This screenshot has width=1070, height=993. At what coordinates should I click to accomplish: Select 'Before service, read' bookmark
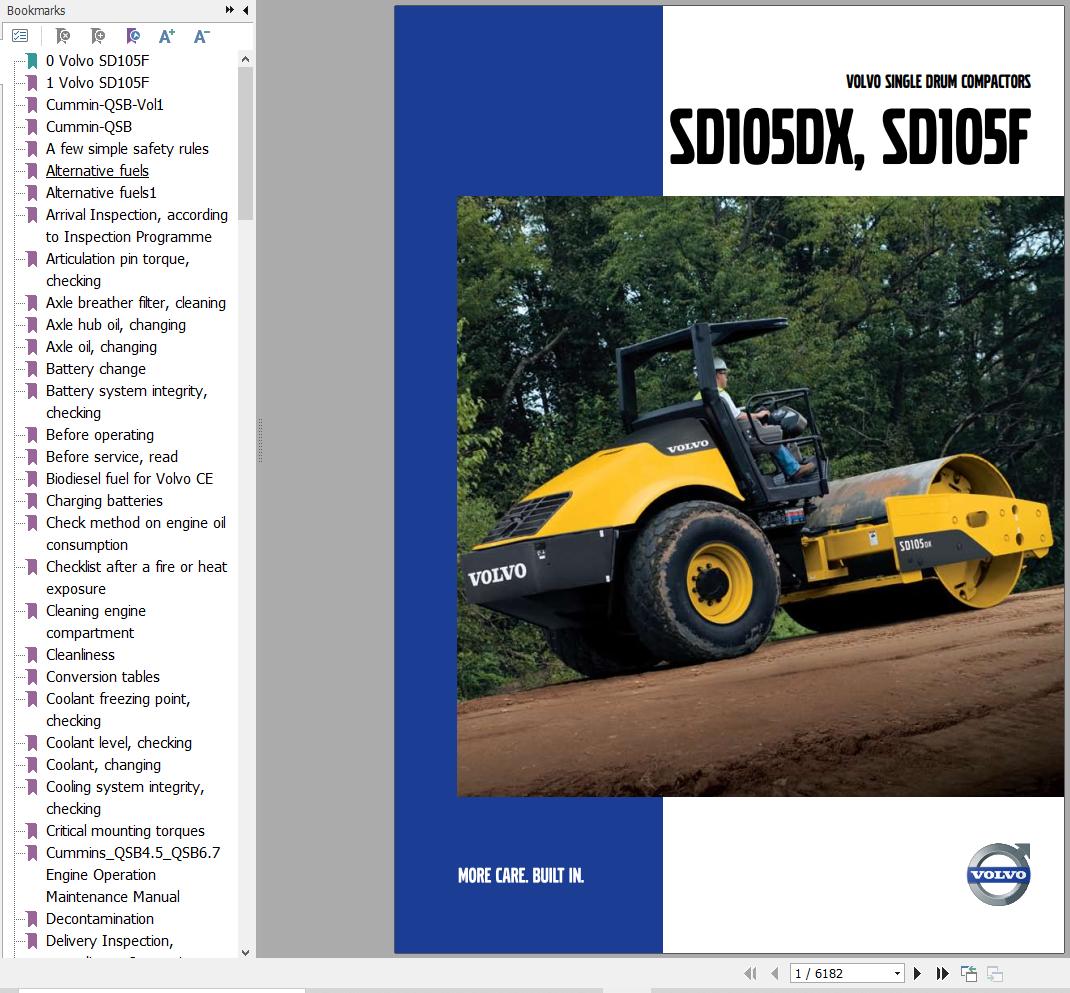click(111, 457)
